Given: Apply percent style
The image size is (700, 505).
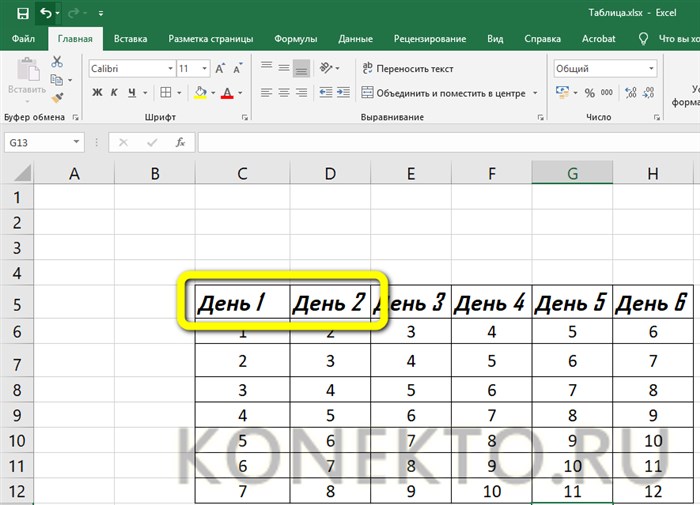Looking at the screenshot, I should [589, 93].
